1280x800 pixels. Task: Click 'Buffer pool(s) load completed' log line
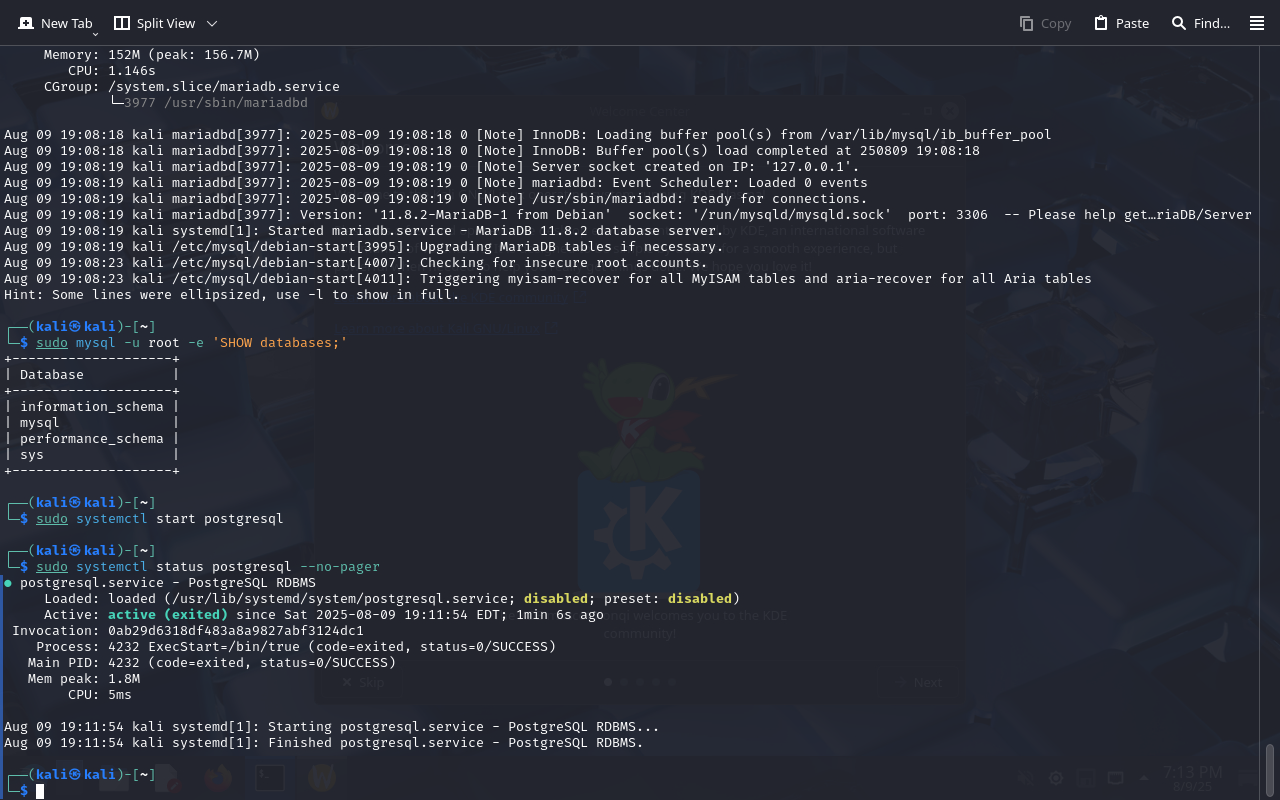pyautogui.click(x=492, y=151)
